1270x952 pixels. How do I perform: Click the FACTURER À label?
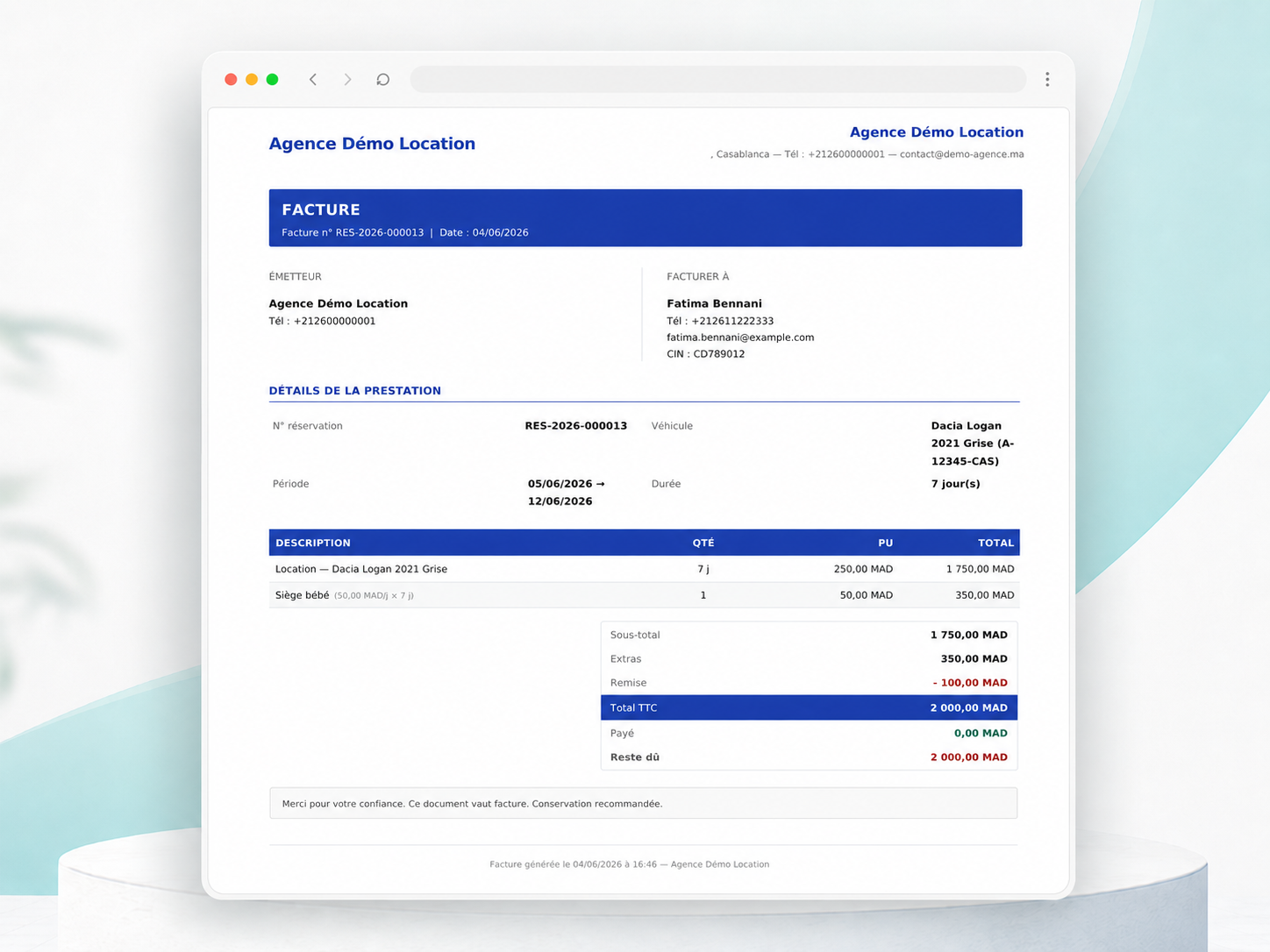(698, 277)
